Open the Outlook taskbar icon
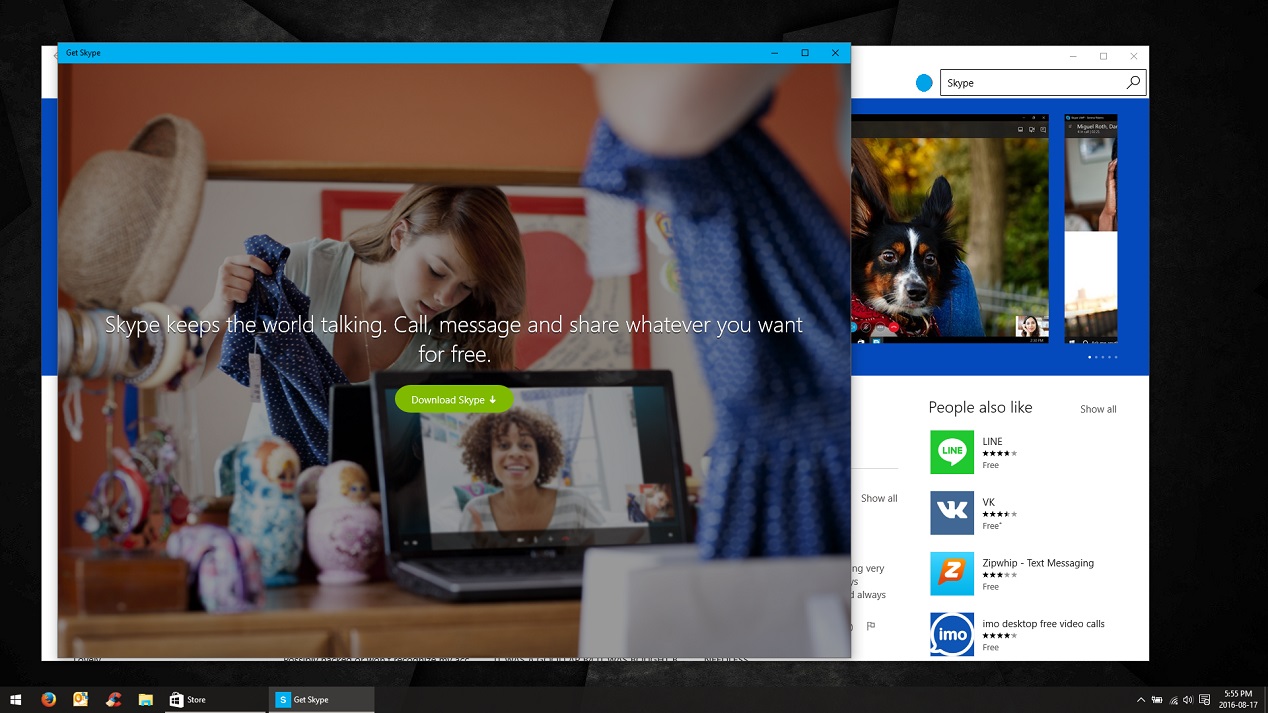1268x713 pixels. [x=81, y=699]
